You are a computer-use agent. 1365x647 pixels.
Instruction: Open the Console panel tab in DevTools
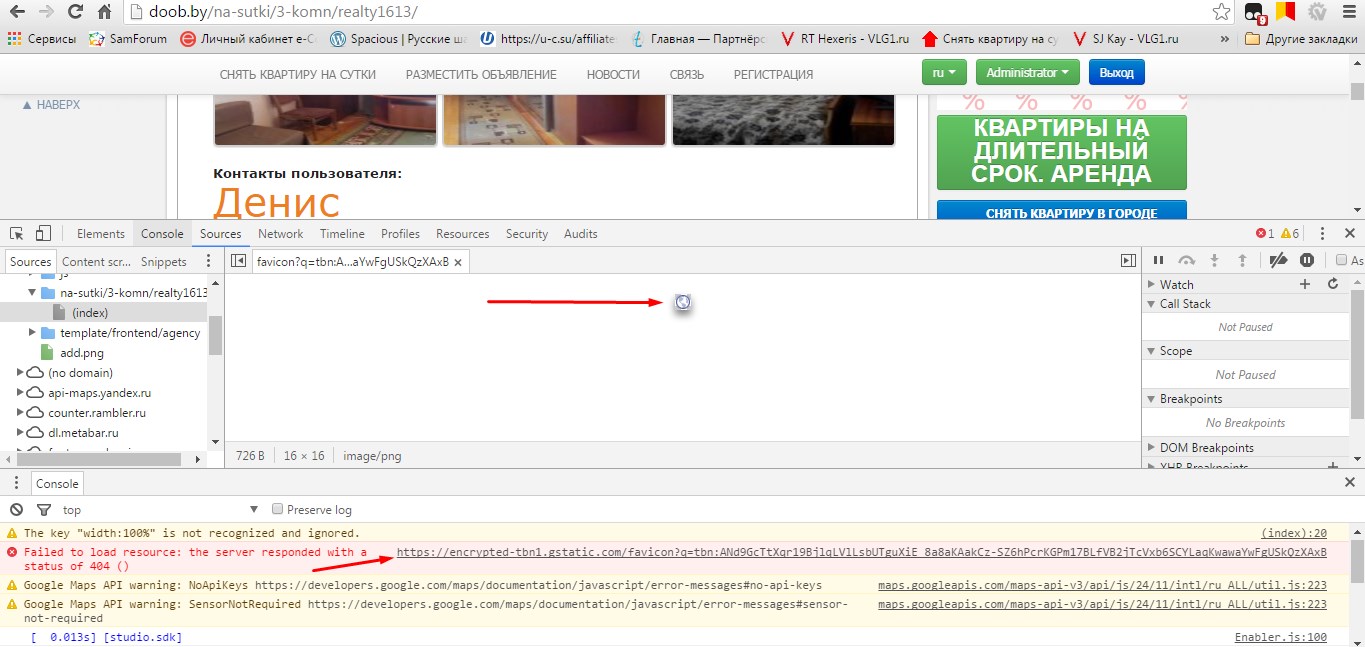click(162, 233)
